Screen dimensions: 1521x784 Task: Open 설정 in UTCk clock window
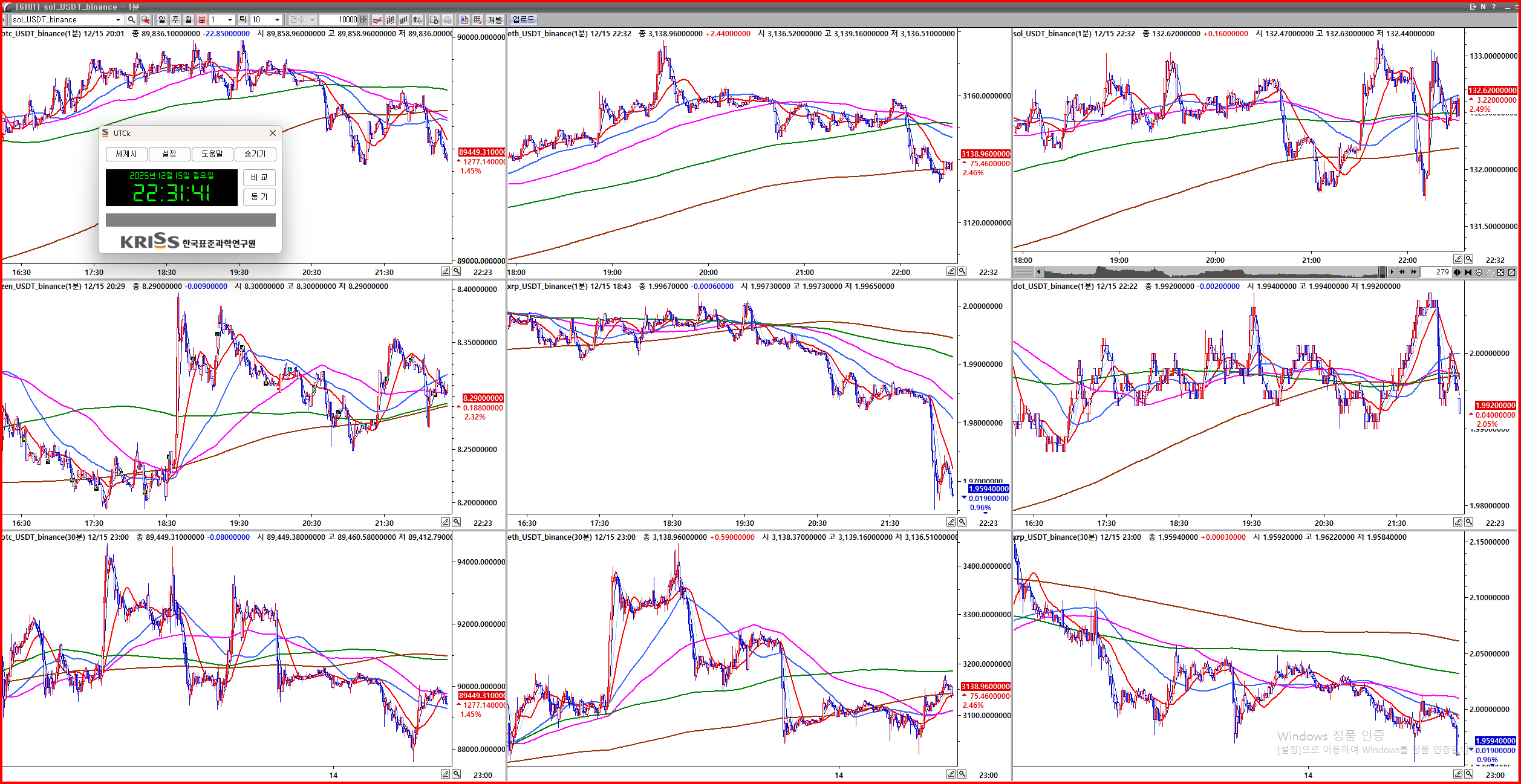pos(169,154)
